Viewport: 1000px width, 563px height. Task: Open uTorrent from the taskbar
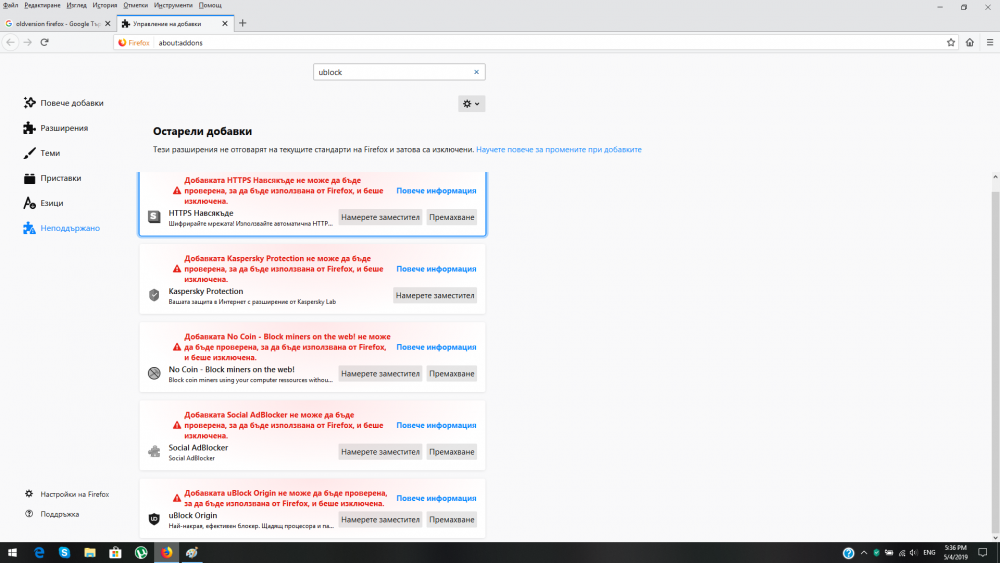tap(141, 552)
